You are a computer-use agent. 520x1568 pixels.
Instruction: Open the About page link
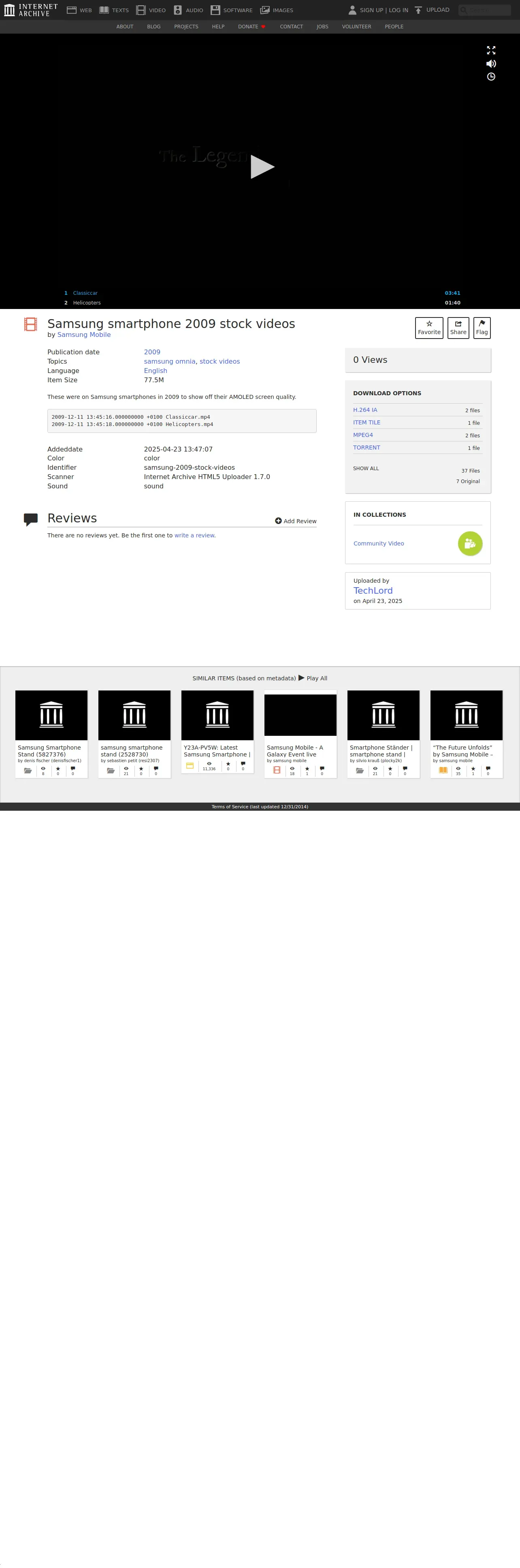[125, 27]
